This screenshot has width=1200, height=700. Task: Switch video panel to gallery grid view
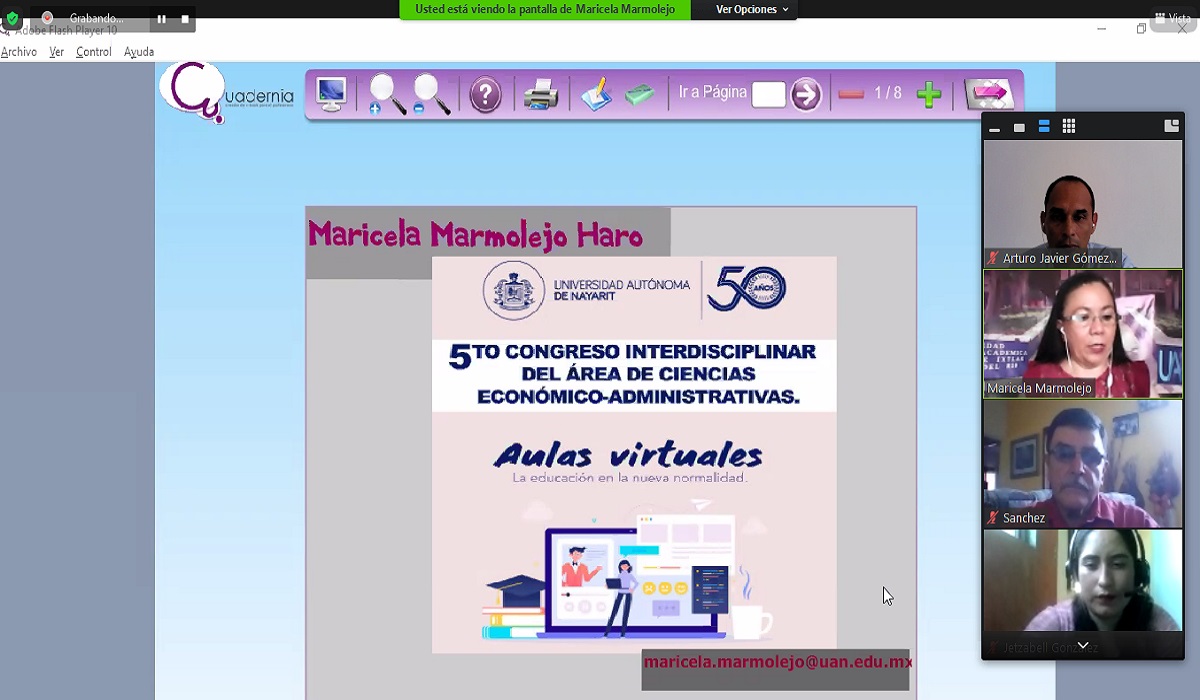click(1069, 127)
